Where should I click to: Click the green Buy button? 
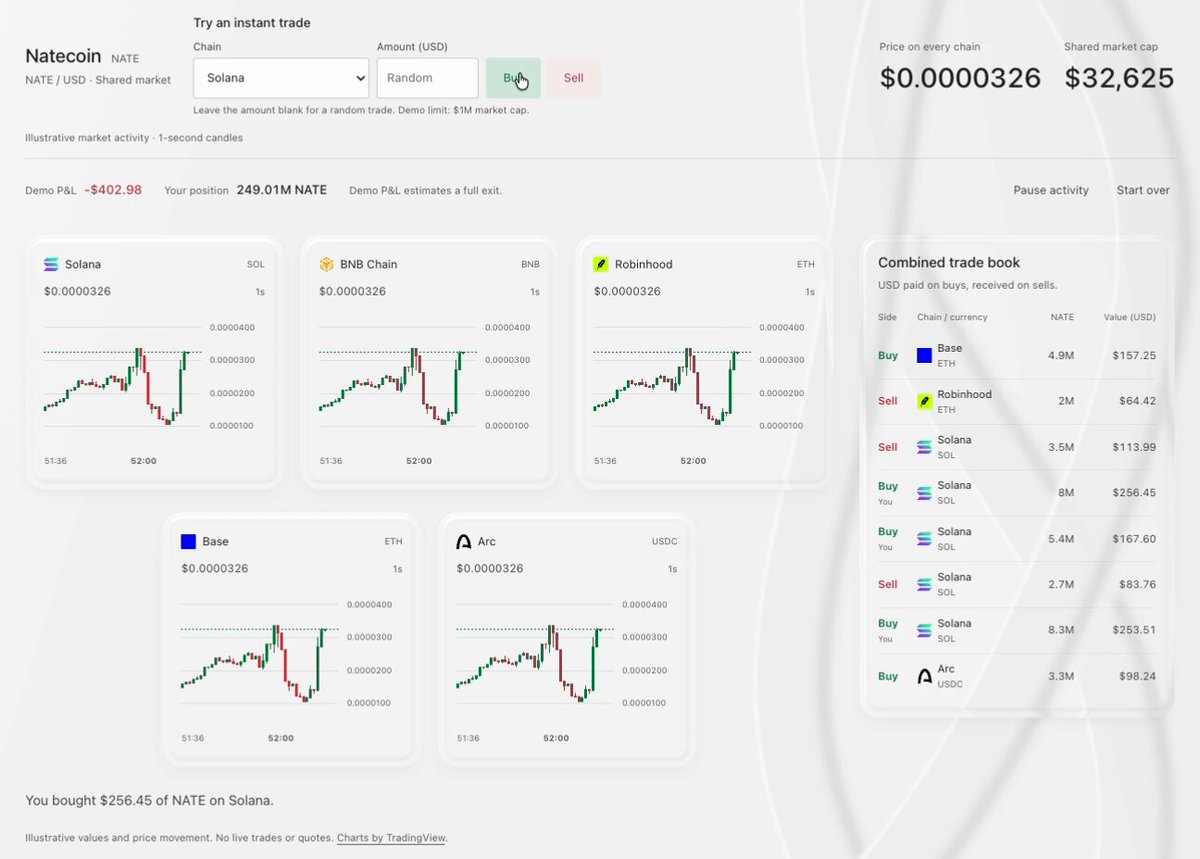(513, 78)
